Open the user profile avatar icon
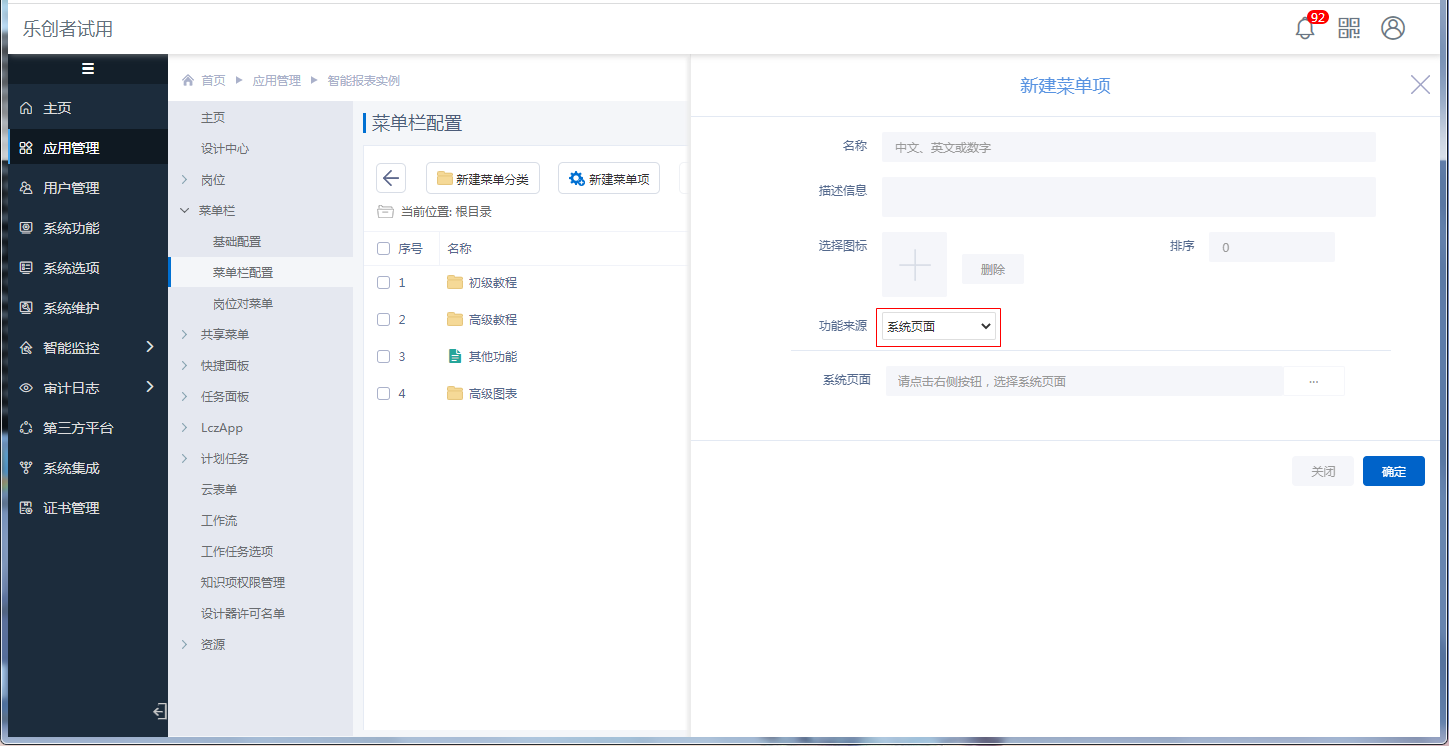Viewport: 1449px width, 746px height. point(1393,29)
